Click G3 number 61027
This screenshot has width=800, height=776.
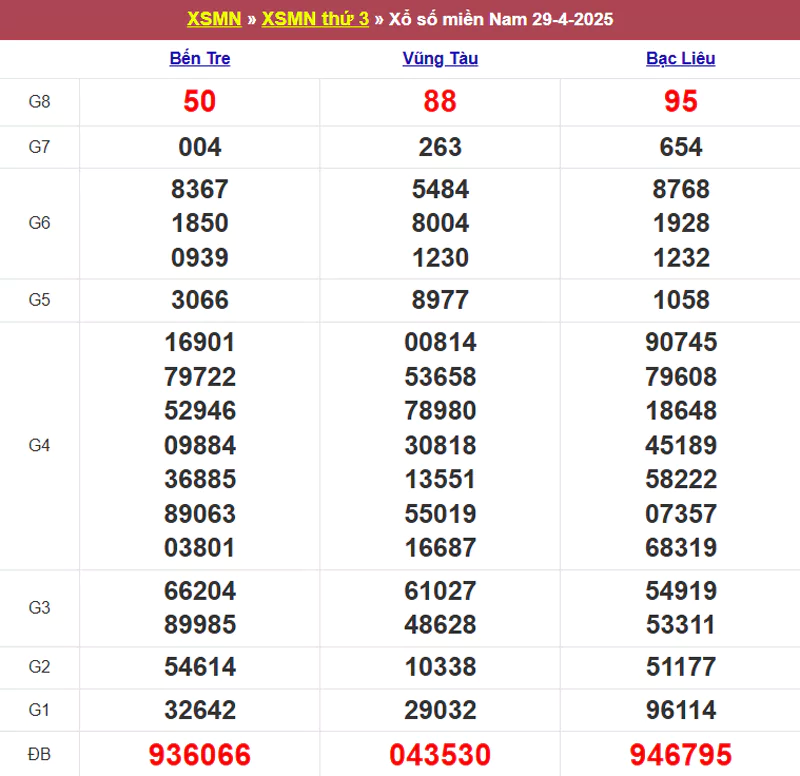440,591
